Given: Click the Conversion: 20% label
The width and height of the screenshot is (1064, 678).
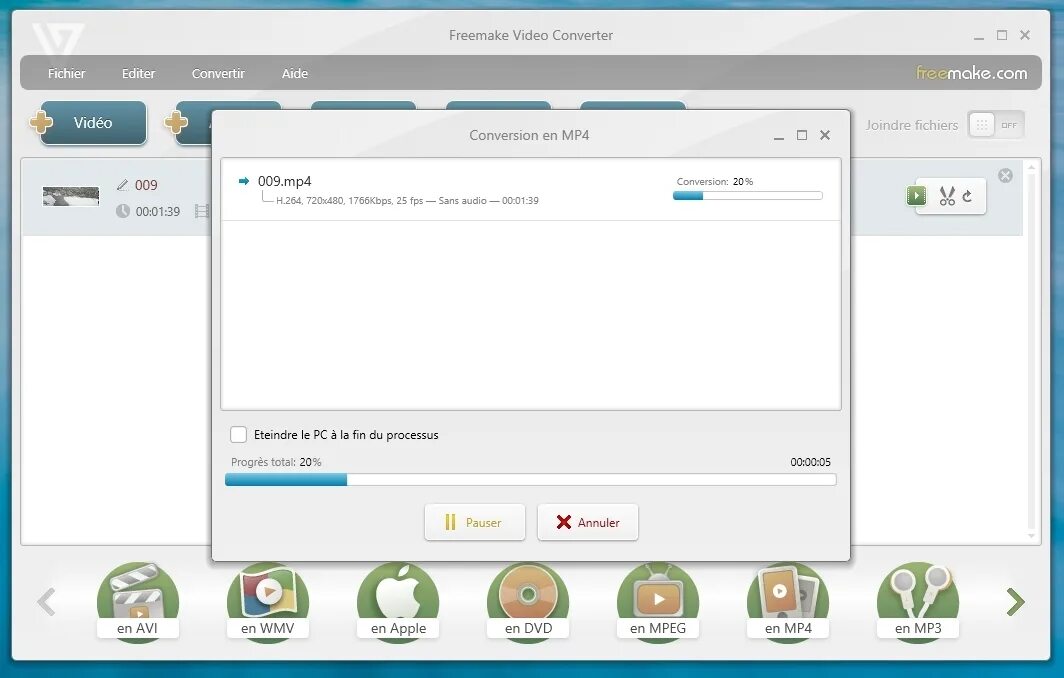Looking at the screenshot, I should pos(715,181).
